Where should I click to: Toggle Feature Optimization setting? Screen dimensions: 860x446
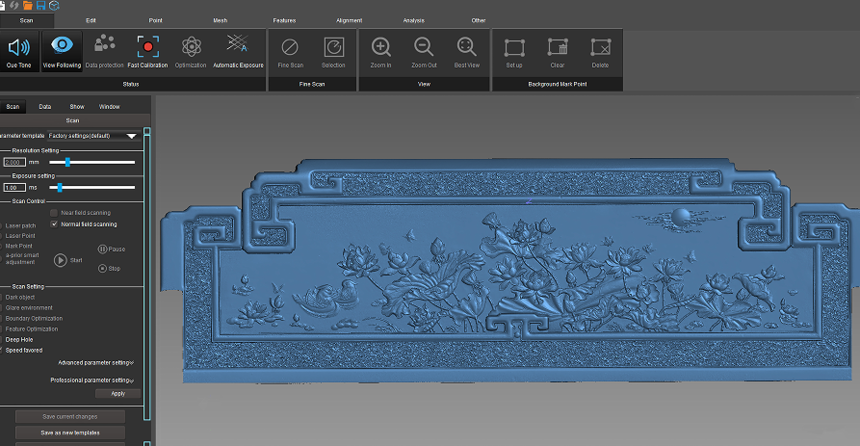[x=31, y=329]
